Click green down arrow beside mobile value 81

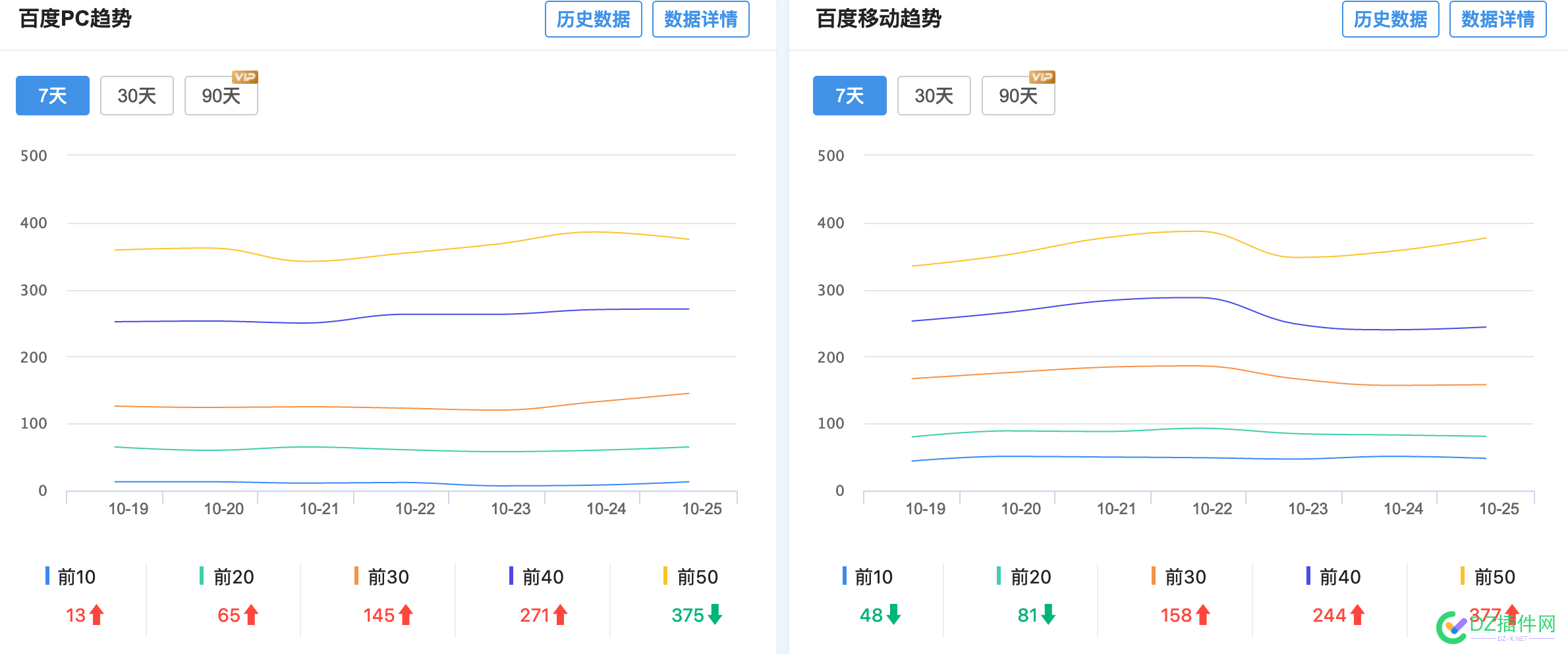pos(1049,614)
